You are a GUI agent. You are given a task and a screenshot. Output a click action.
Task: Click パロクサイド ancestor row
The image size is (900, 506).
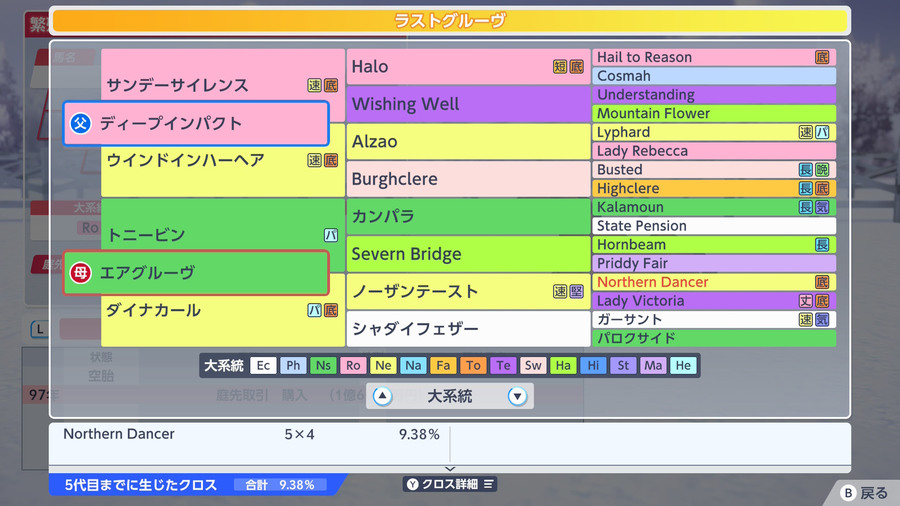pos(714,338)
